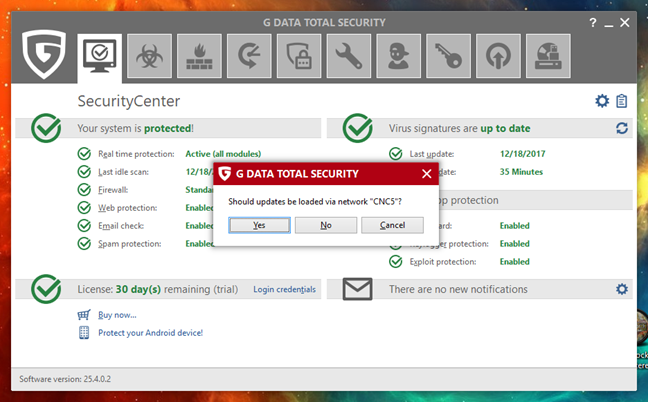This screenshot has width=648, height=402.
Task: Open the Autostart Manager icon
Action: pos(498,56)
